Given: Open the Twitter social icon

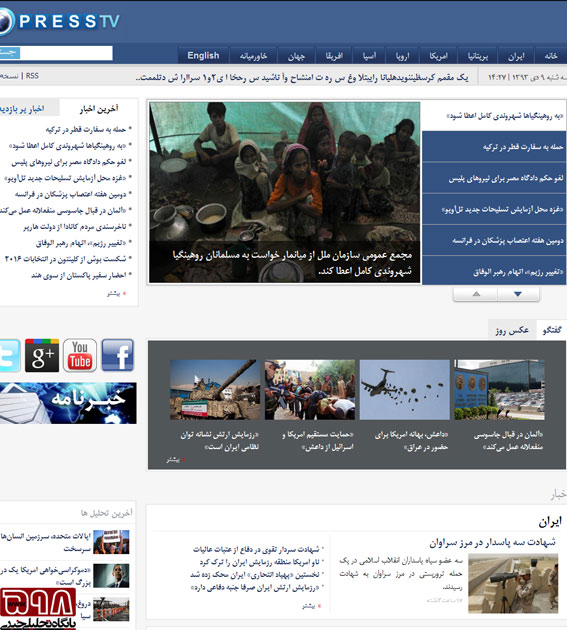Looking at the screenshot, I should tap(9, 355).
